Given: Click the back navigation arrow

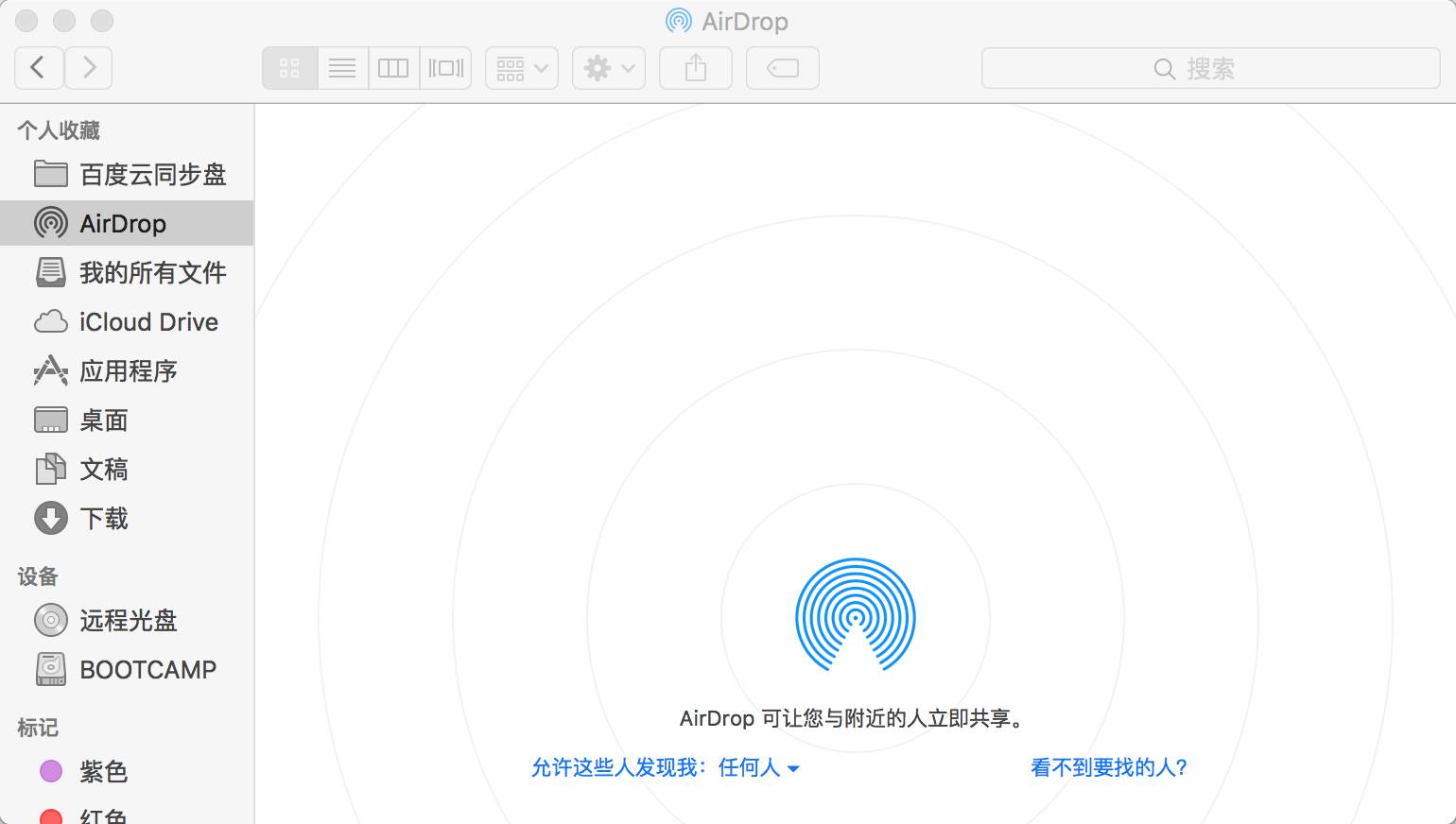Looking at the screenshot, I should pos(39,68).
